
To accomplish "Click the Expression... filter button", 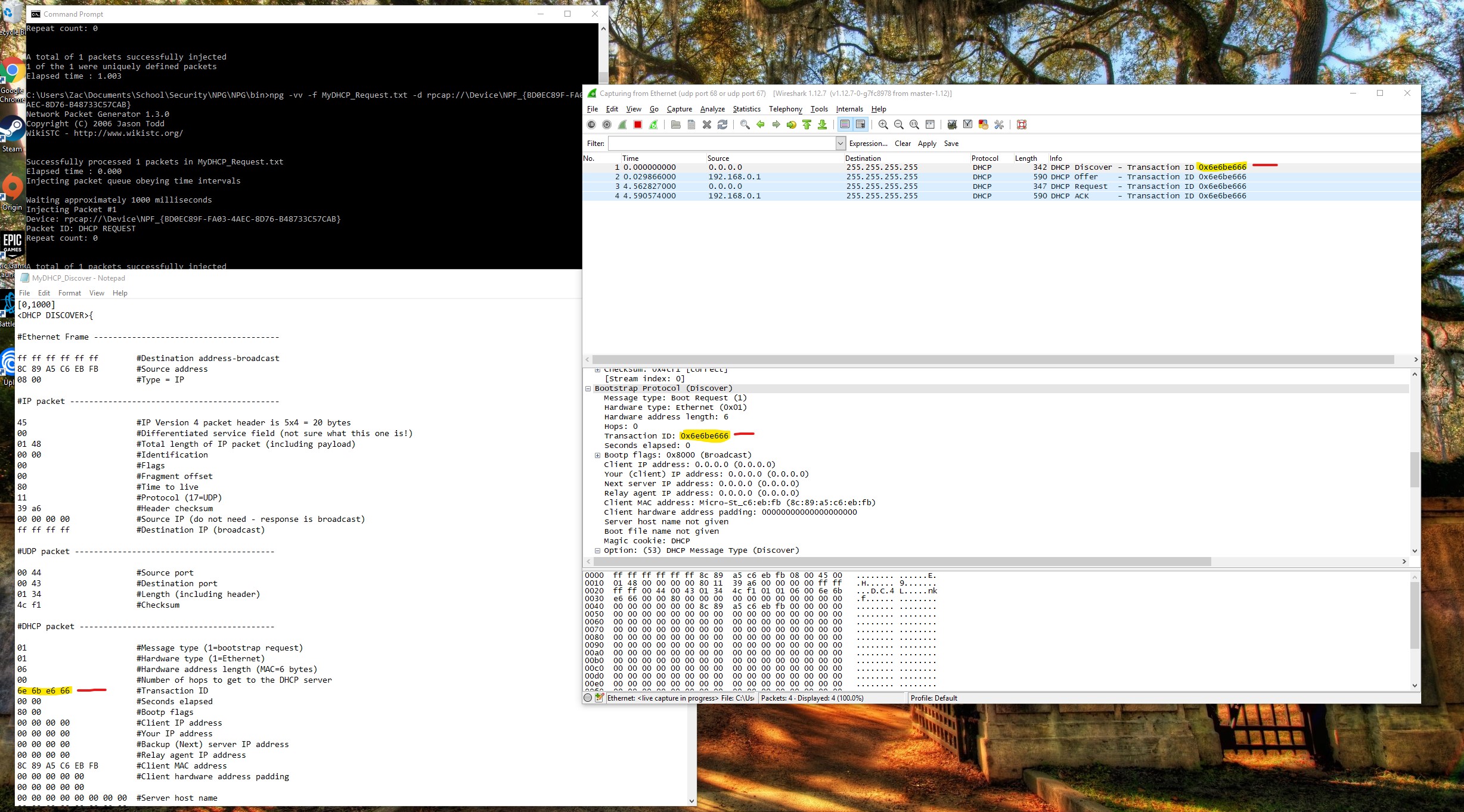I will 868,144.
